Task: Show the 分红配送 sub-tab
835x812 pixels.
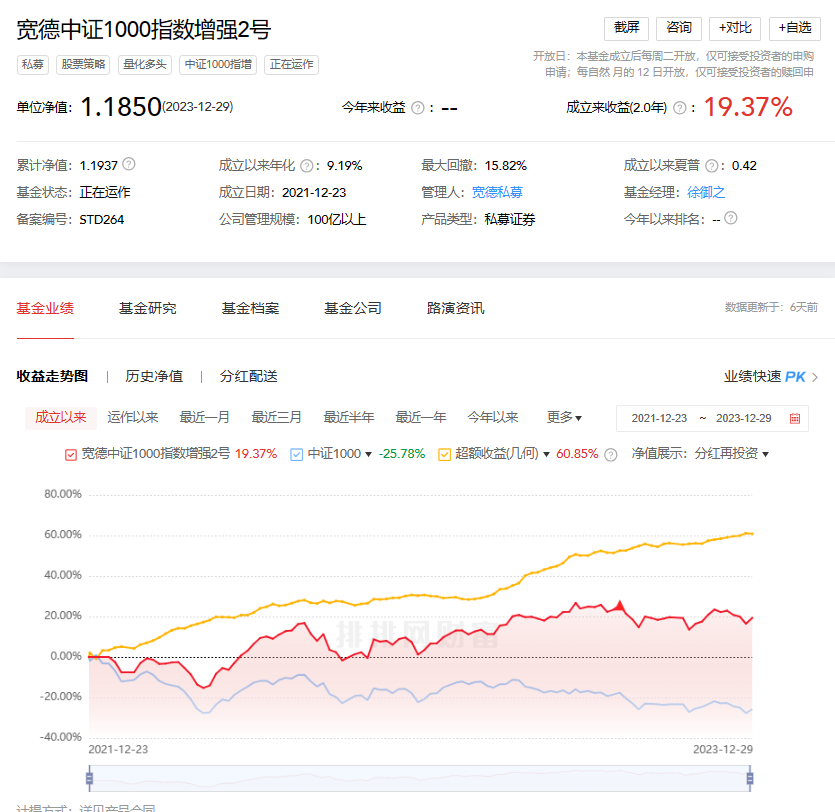Action: (x=249, y=376)
